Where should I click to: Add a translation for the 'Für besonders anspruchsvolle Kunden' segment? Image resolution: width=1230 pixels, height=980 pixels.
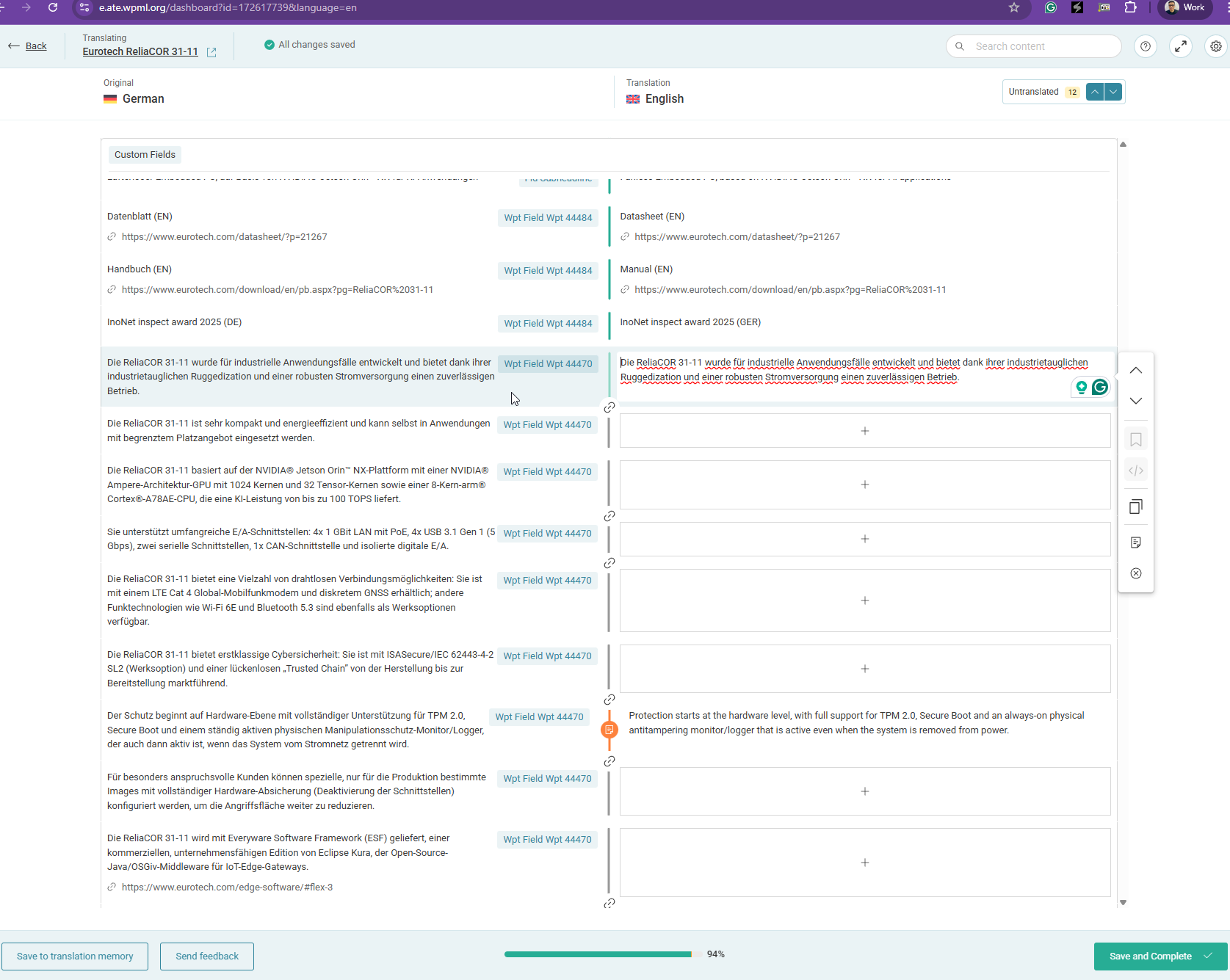pyautogui.click(x=865, y=791)
